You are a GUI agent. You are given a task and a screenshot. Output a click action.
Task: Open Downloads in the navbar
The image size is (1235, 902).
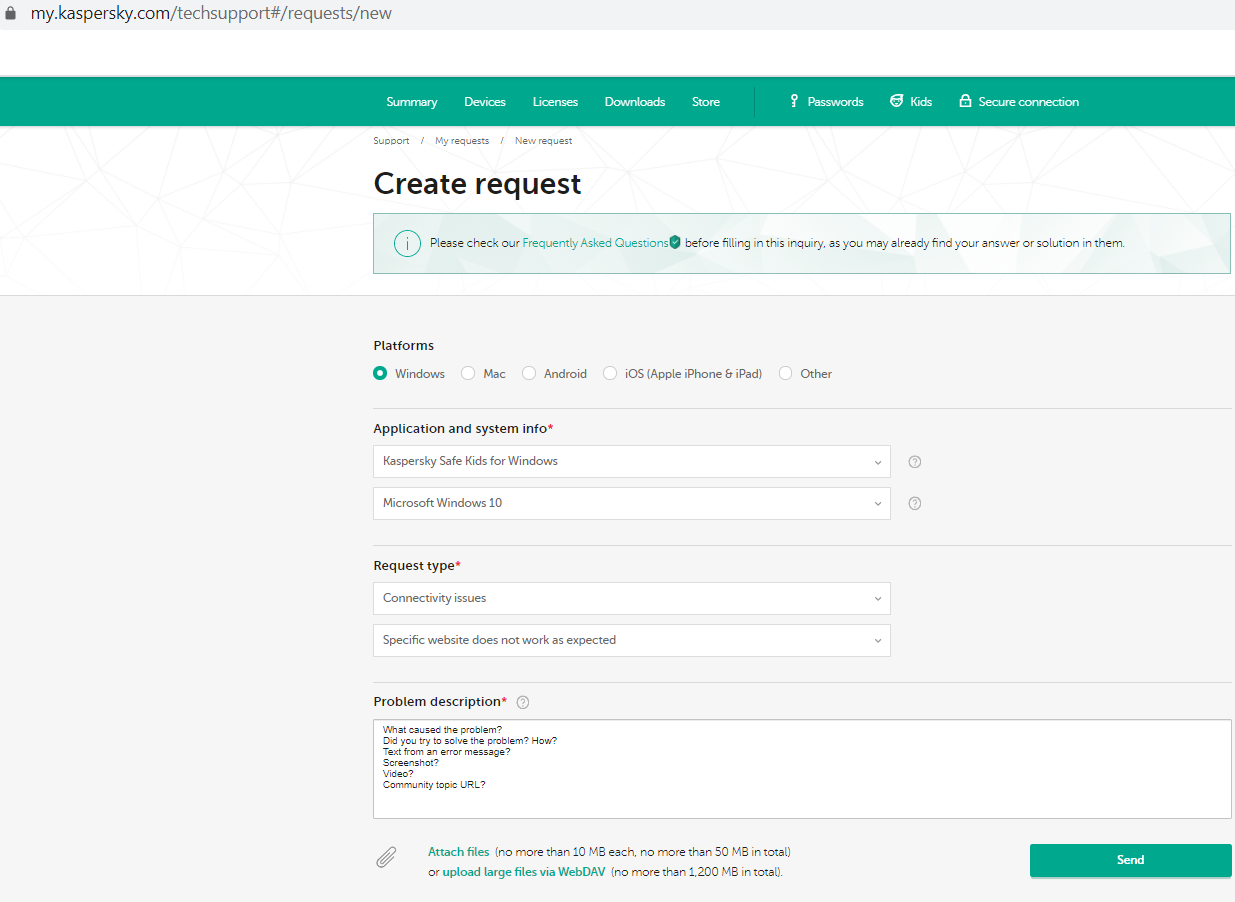(x=635, y=102)
